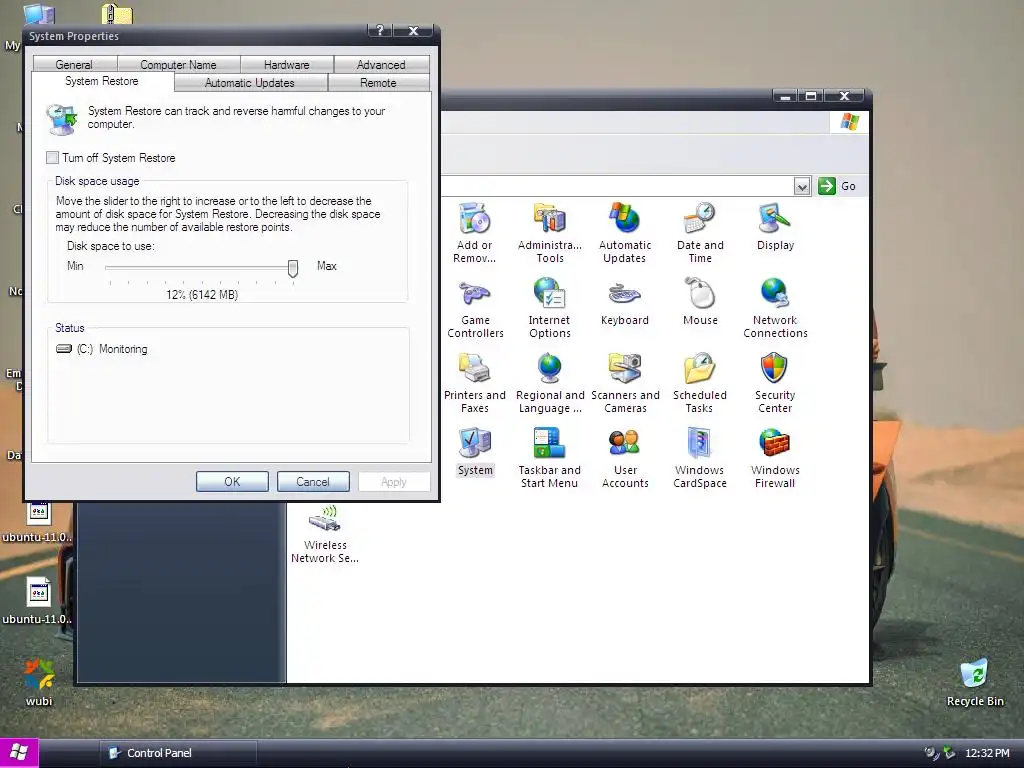Select the wubi desktop icon

click(x=39, y=682)
